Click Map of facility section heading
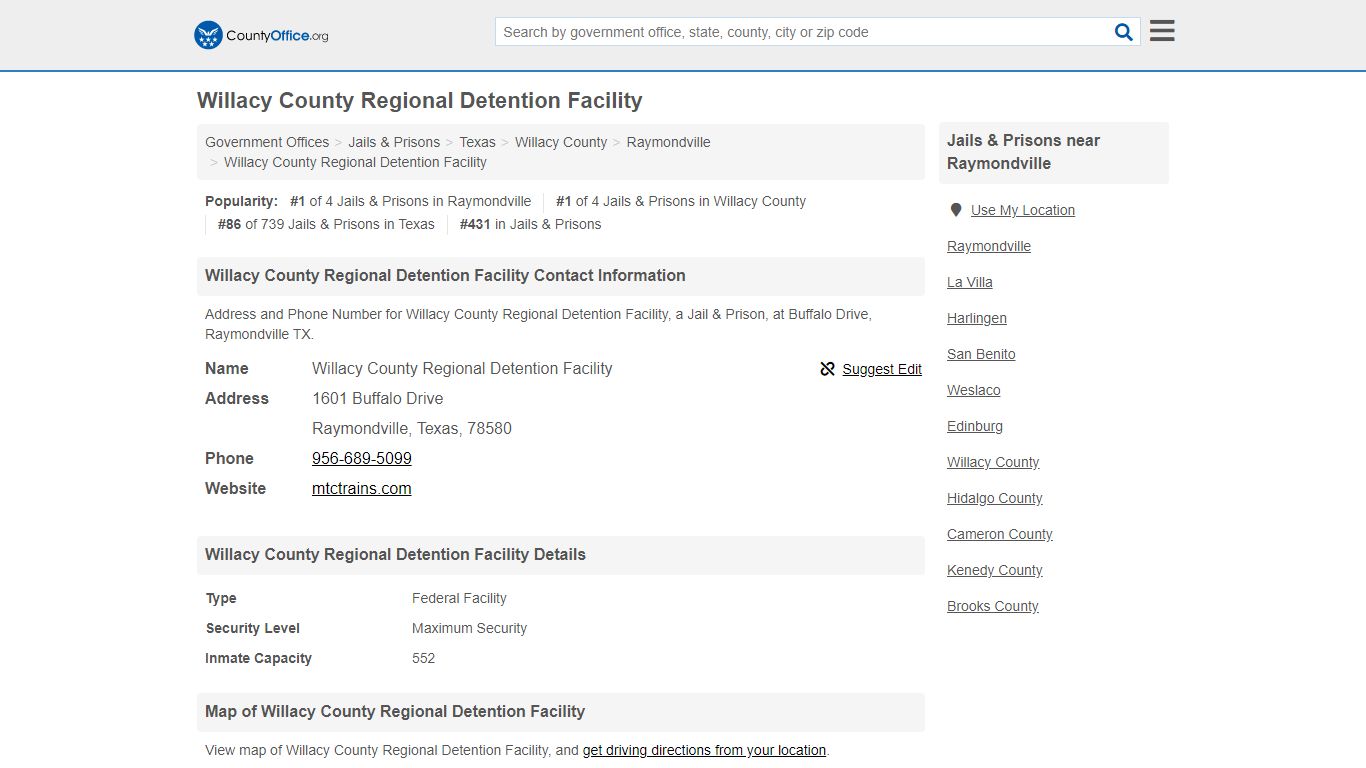This screenshot has height=768, width=1366. tap(395, 711)
